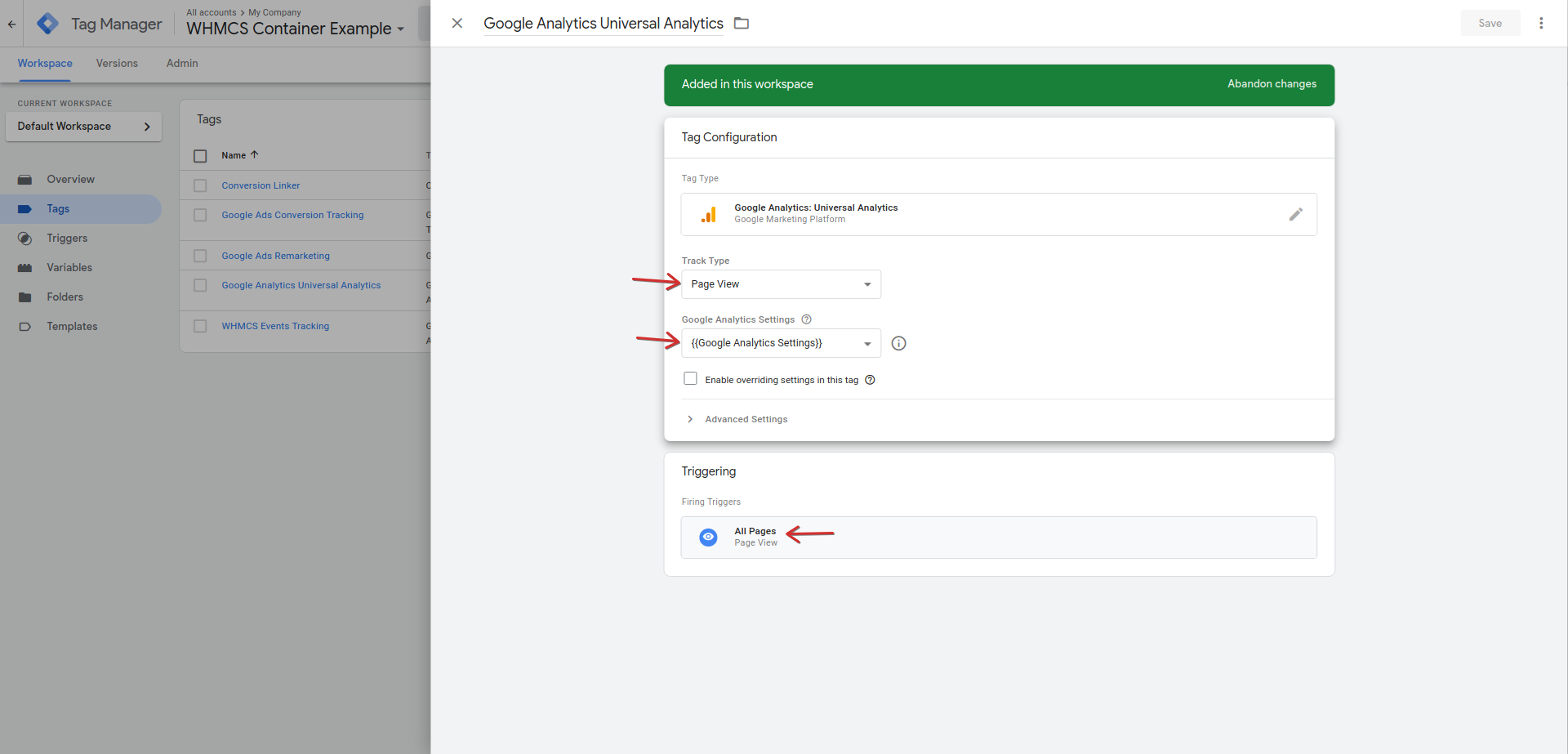Click the help icon next to Google Analytics Settings
The image size is (1568, 754).
pos(806,319)
